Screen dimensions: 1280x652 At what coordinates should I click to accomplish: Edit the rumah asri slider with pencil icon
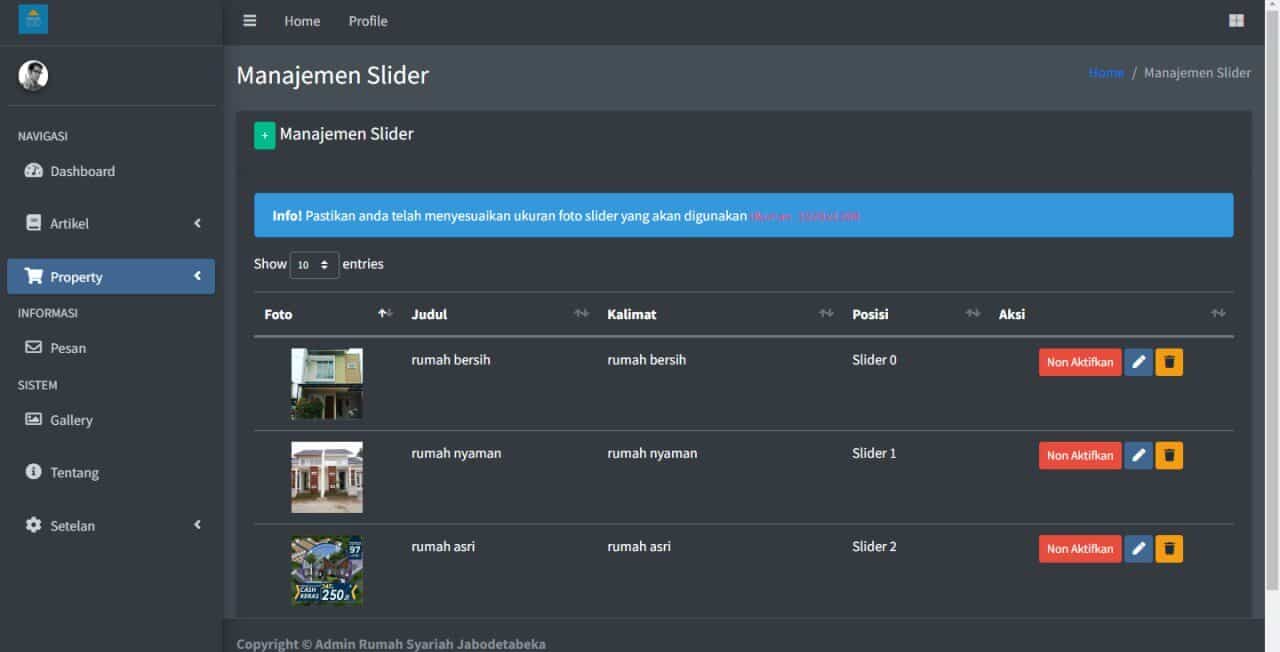1138,549
